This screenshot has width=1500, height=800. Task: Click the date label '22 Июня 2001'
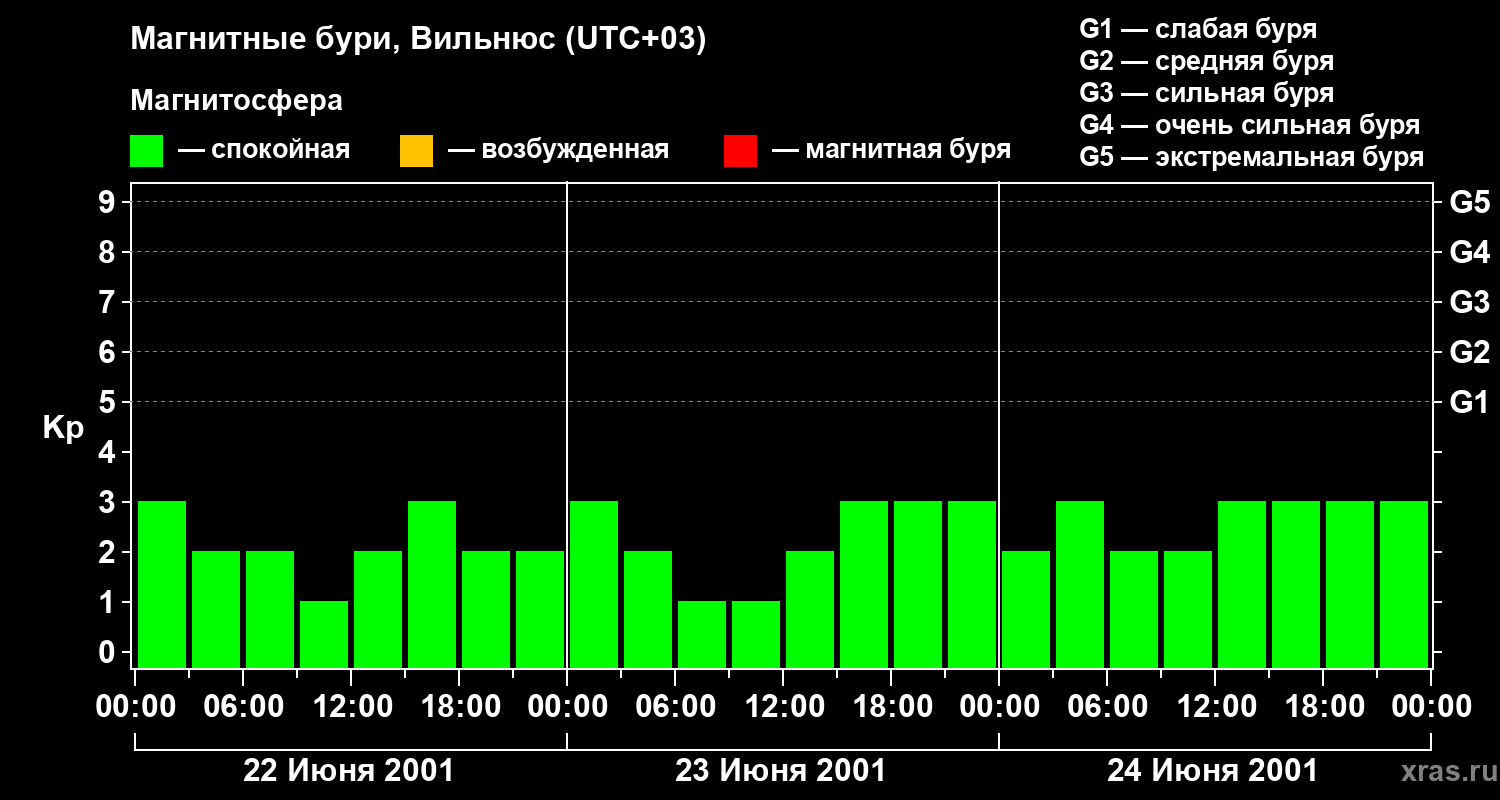(349, 771)
